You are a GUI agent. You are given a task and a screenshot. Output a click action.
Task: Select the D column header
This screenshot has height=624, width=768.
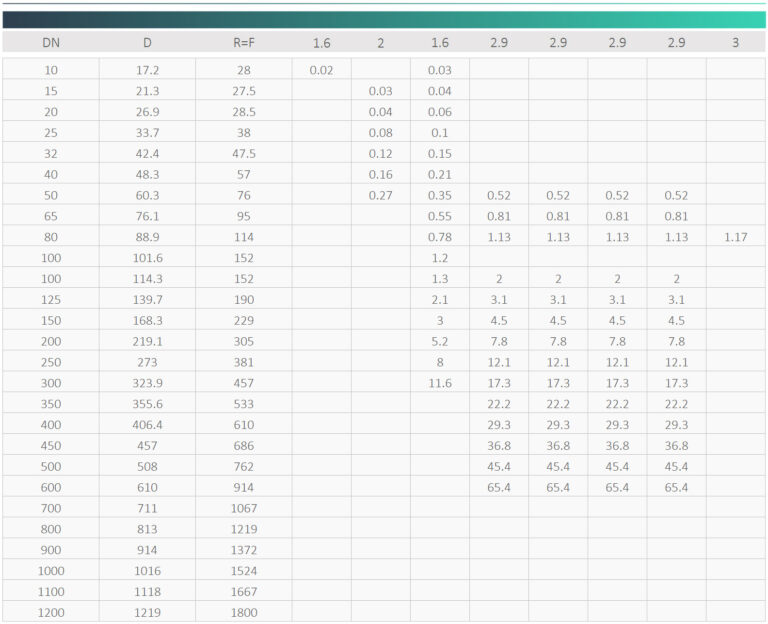pyautogui.click(x=147, y=42)
